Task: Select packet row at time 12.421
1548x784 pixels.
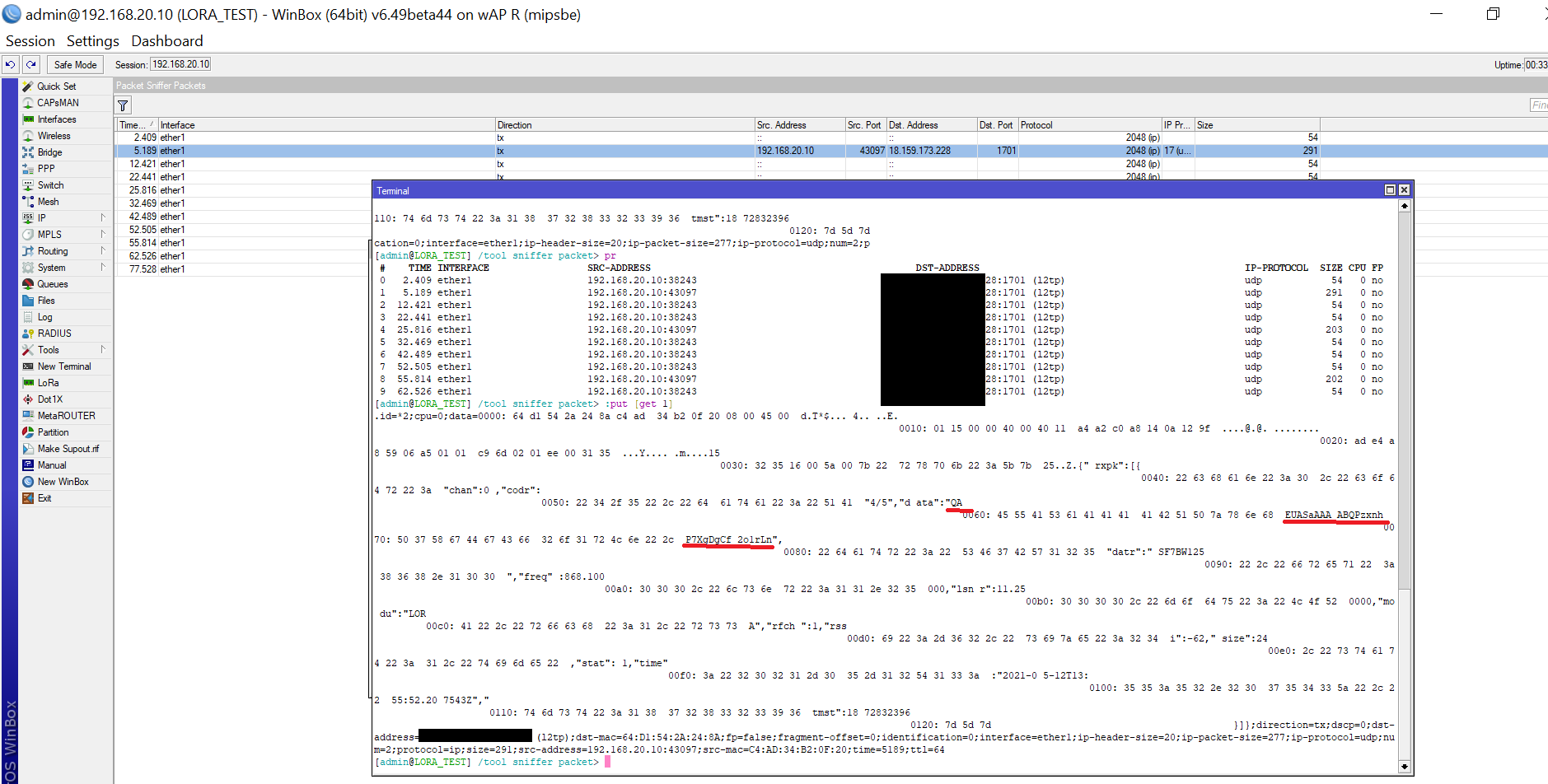Action: [831, 164]
